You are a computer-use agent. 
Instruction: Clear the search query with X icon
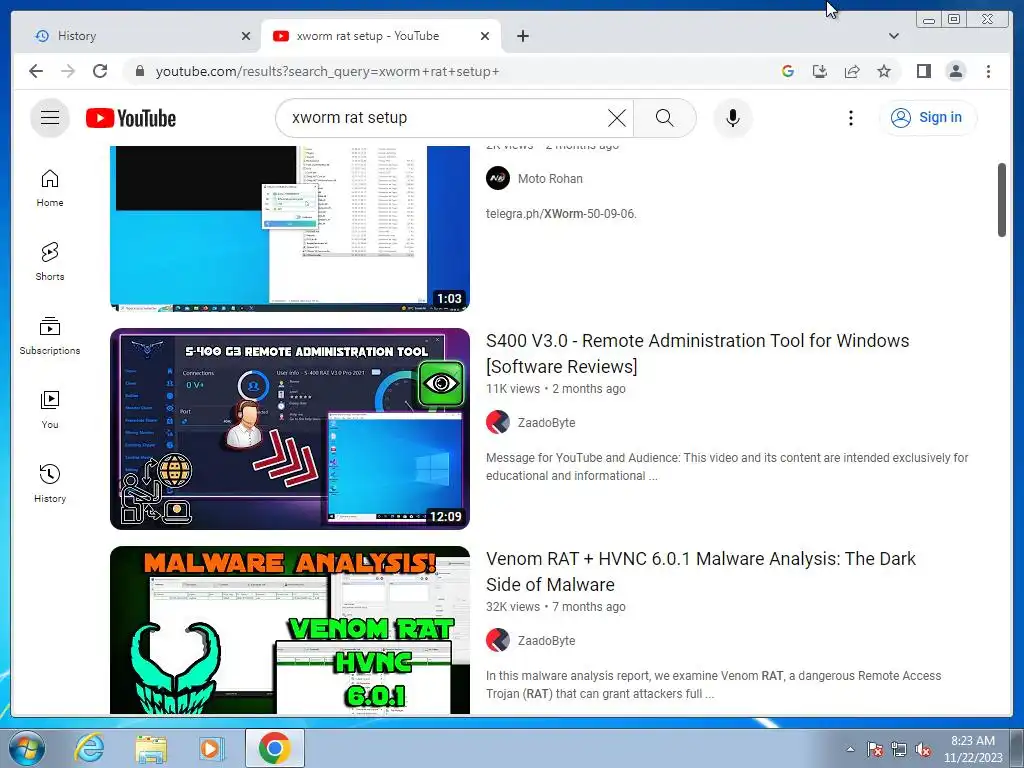tap(616, 118)
